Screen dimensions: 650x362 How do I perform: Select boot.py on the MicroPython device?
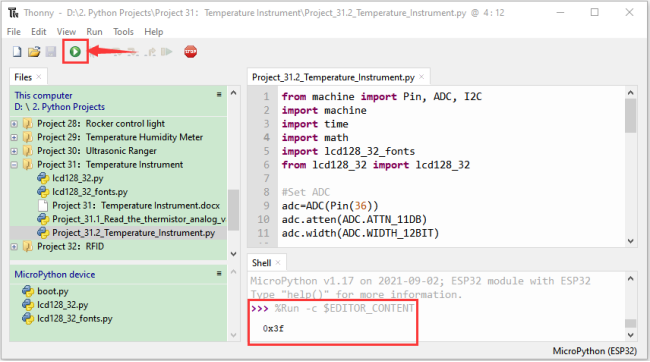[x=53, y=291]
